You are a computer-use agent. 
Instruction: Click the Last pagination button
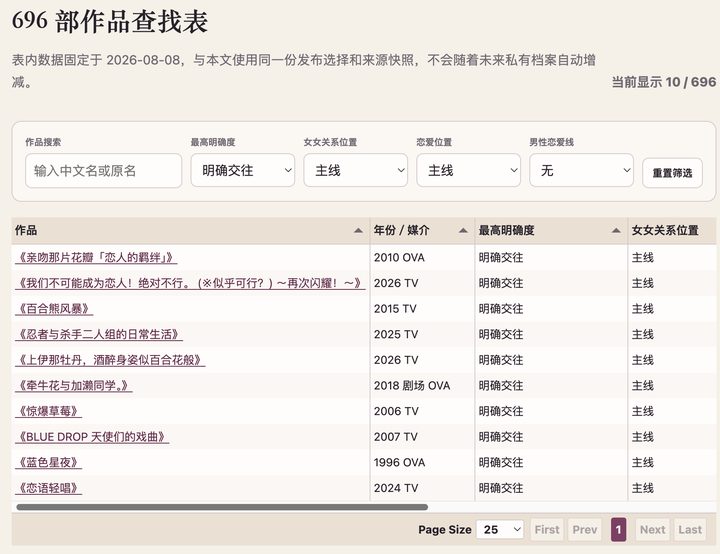[690, 530]
